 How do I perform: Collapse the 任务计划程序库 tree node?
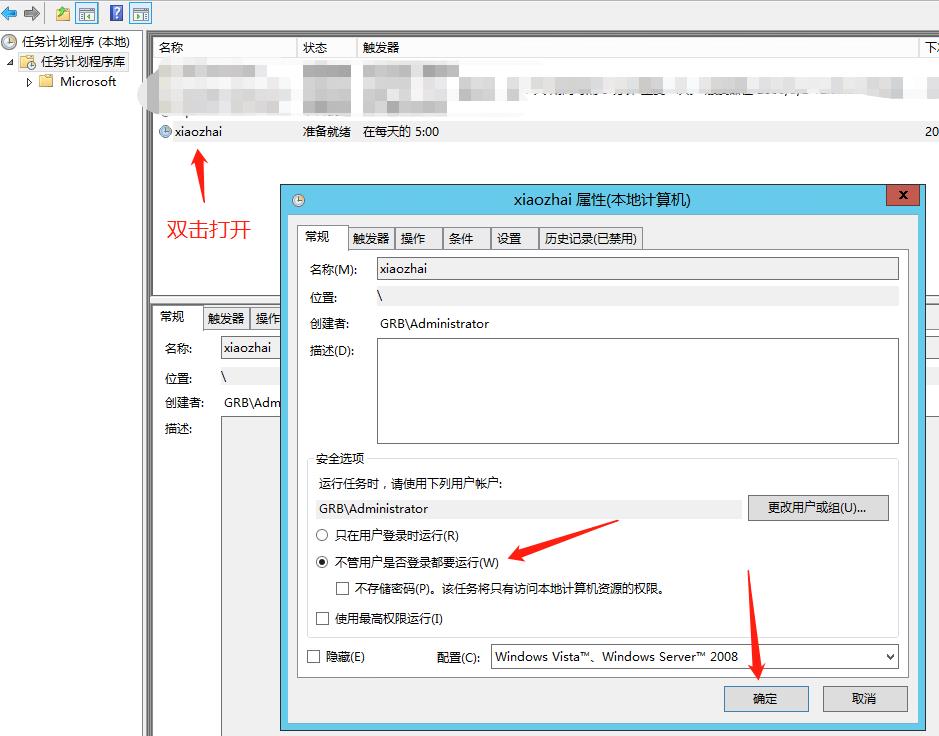[10, 62]
